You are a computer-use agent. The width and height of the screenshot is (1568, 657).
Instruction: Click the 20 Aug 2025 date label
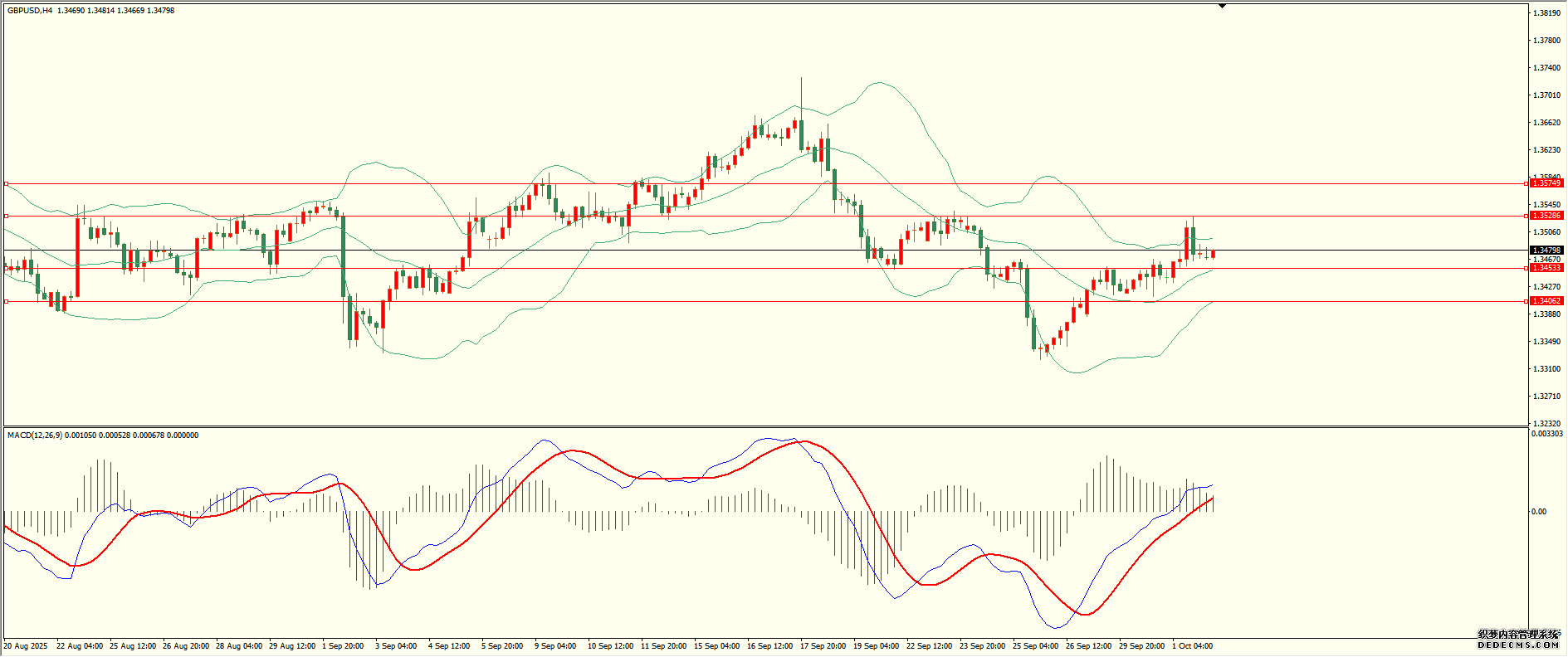[26, 646]
